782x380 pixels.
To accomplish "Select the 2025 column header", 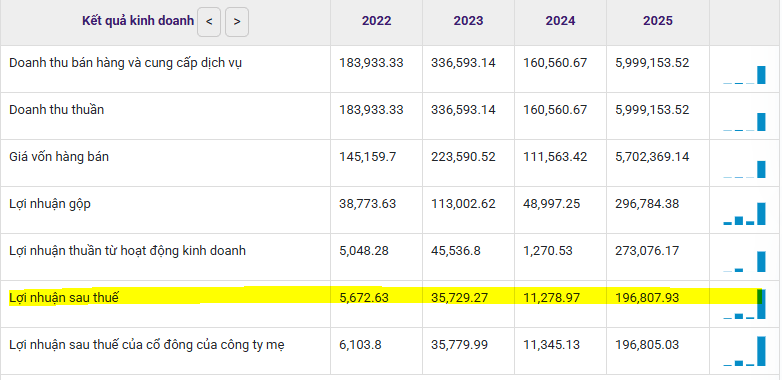I will pos(658,21).
